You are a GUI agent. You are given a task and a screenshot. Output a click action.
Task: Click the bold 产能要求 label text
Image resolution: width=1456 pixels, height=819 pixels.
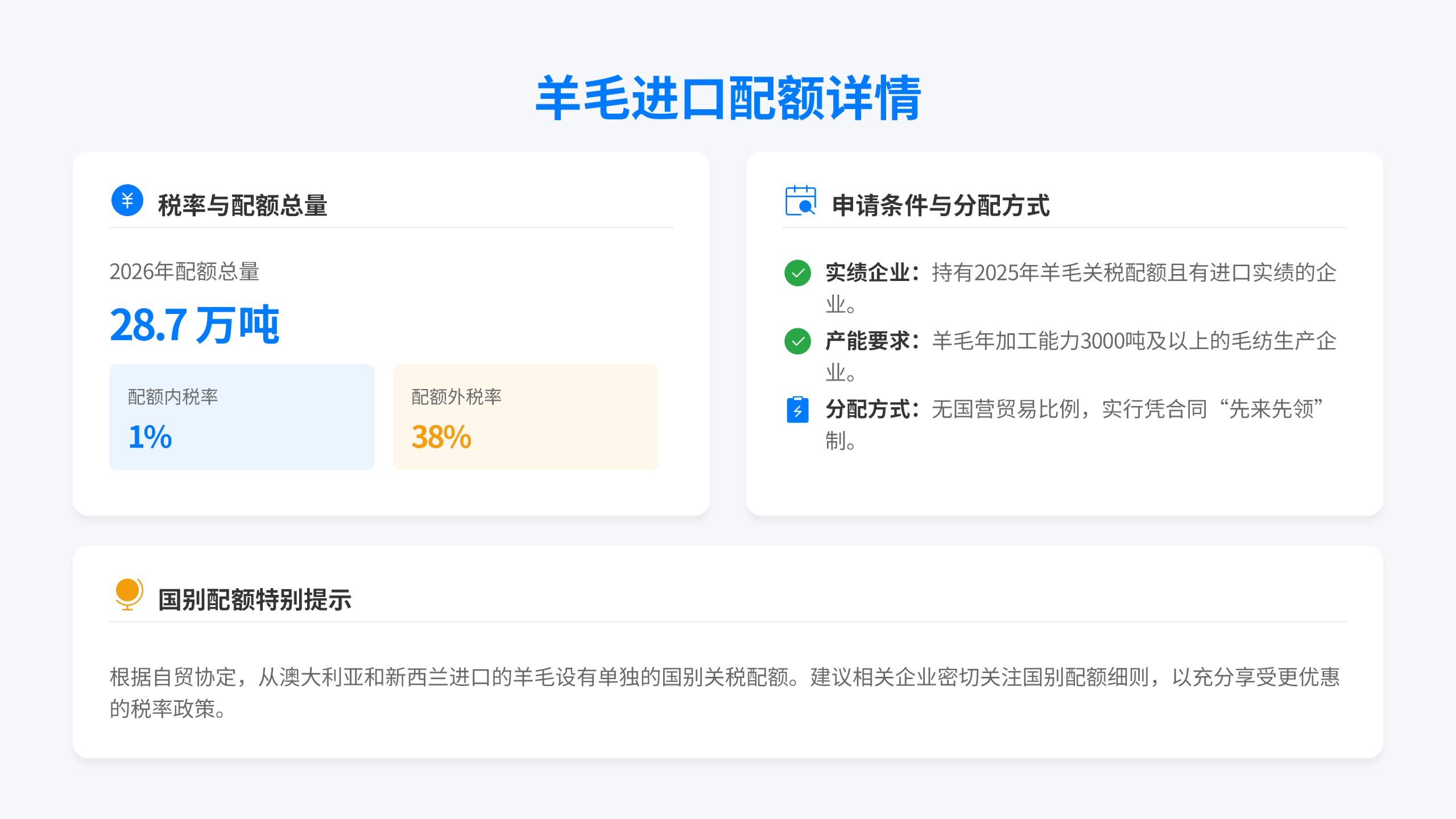coord(868,341)
